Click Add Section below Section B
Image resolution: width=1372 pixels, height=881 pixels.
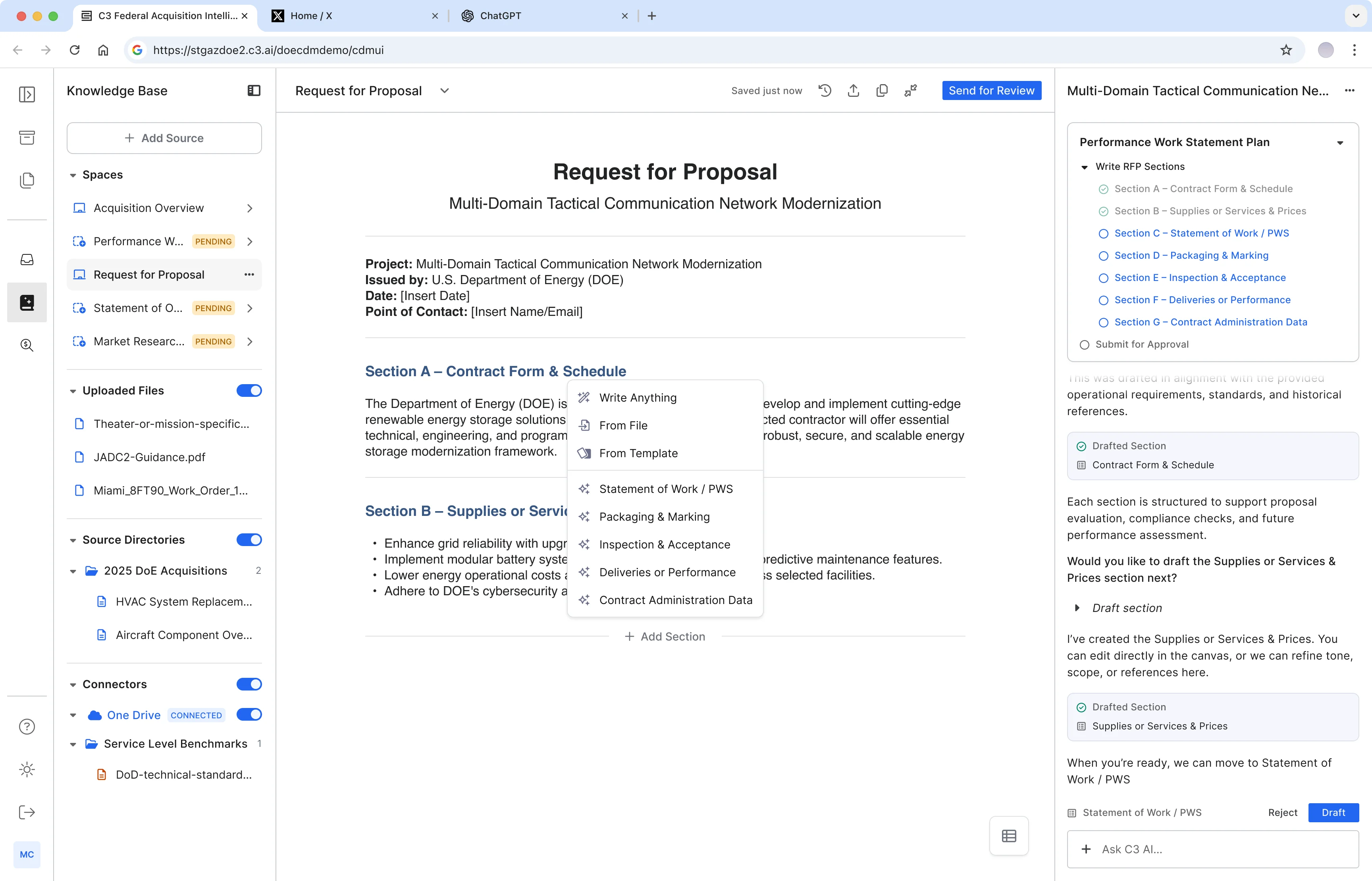pos(665,637)
